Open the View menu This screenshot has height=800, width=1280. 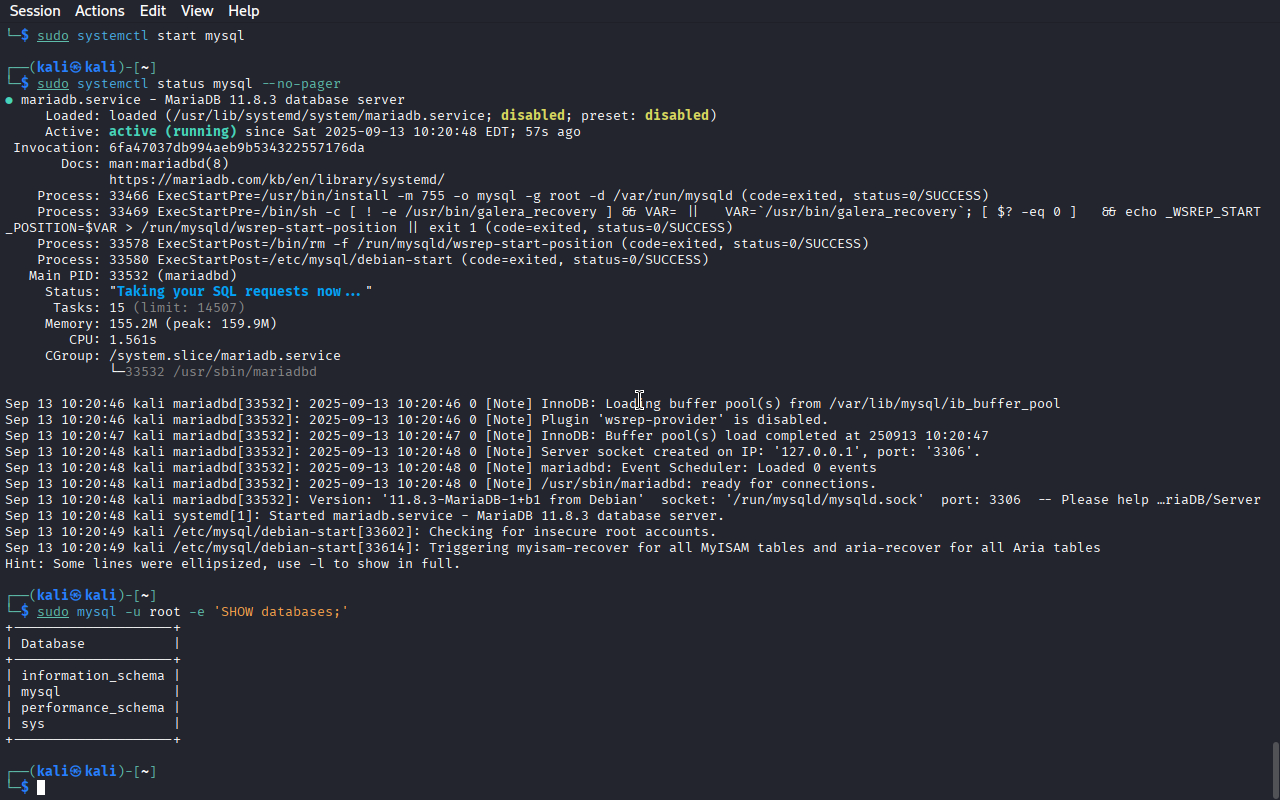[197, 11]
